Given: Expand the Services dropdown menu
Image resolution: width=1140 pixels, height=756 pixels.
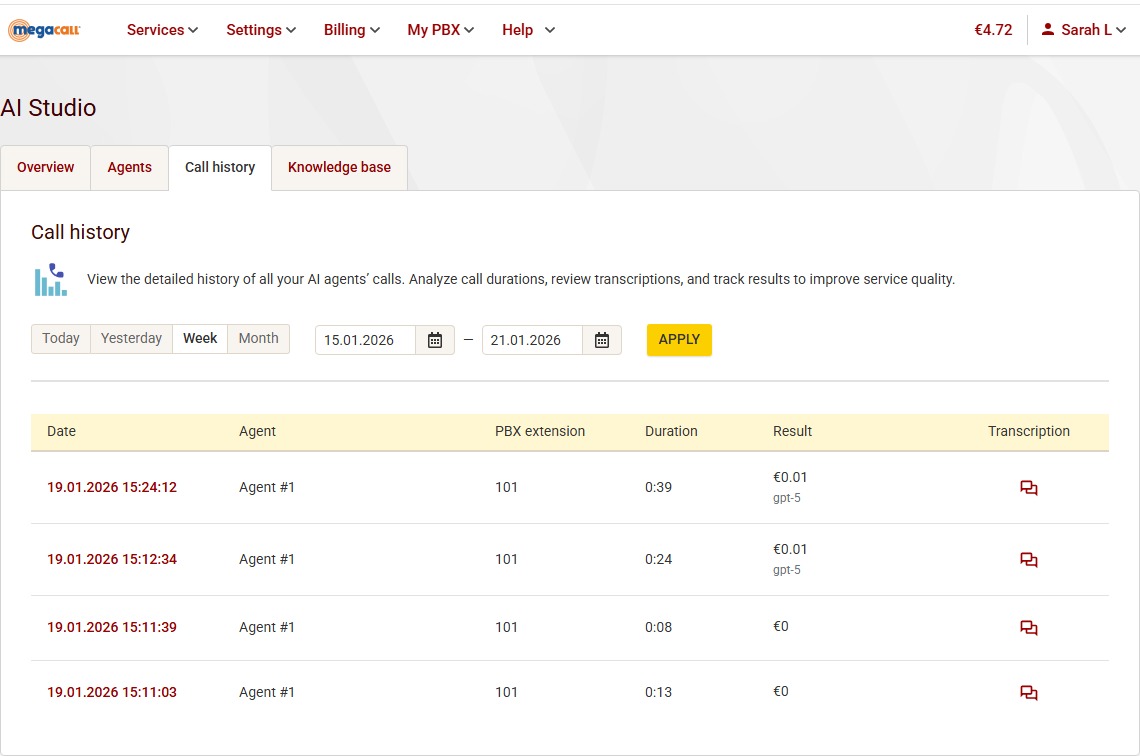Looking at the screenshot, I should pos(162,30).
